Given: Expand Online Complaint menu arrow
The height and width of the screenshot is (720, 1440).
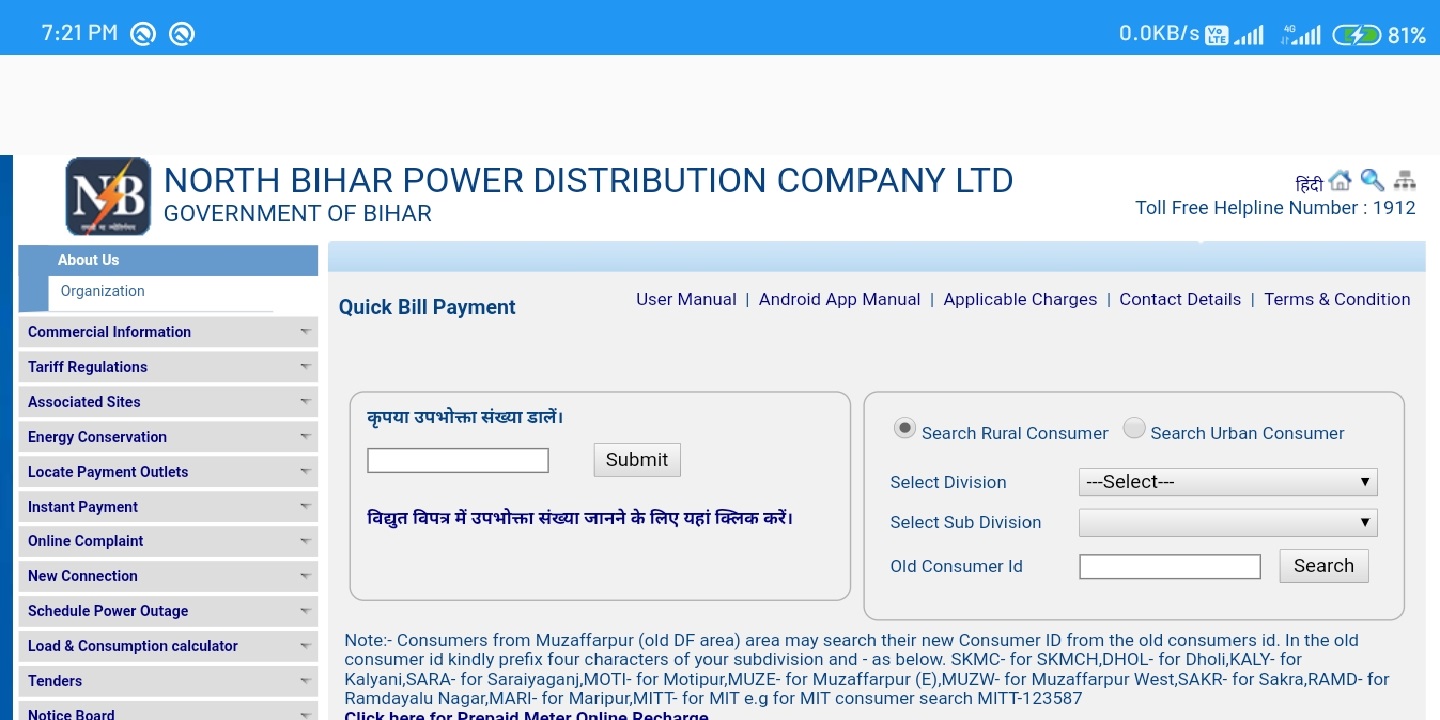Looking at the screenshot, I should [305, 541].
